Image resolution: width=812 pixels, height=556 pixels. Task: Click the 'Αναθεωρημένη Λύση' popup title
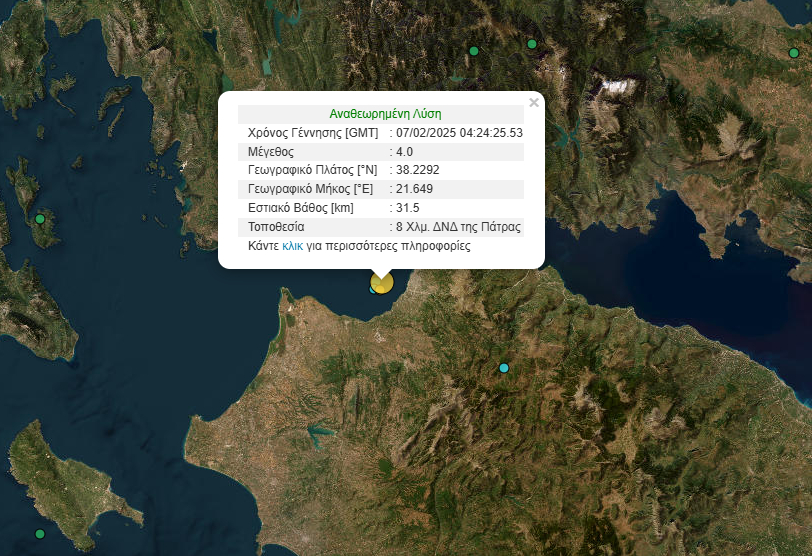385,114
